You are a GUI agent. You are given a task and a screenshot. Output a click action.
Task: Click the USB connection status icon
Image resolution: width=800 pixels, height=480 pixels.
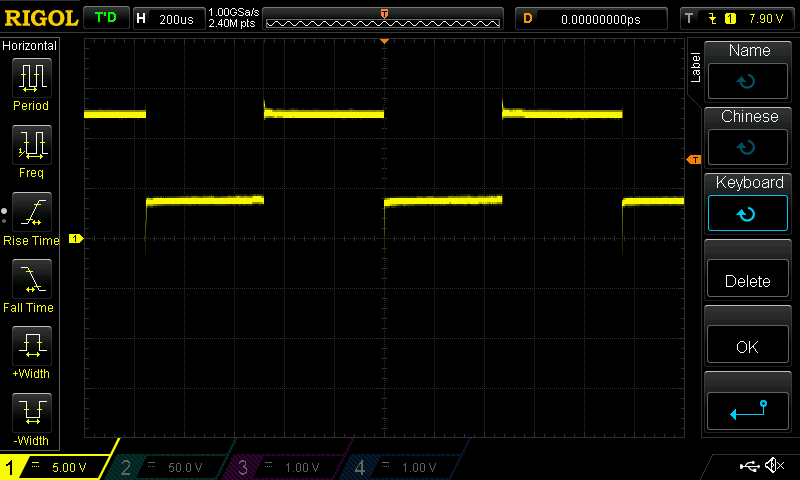(x=749, y=465)
